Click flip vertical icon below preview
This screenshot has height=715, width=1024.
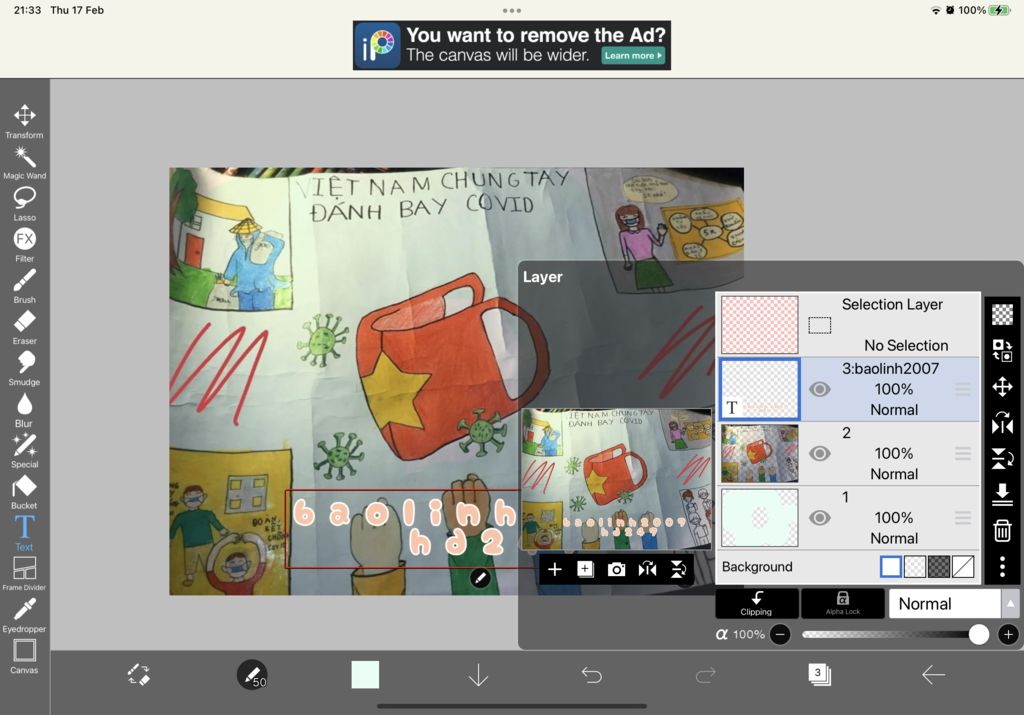(x=678, y=569)
